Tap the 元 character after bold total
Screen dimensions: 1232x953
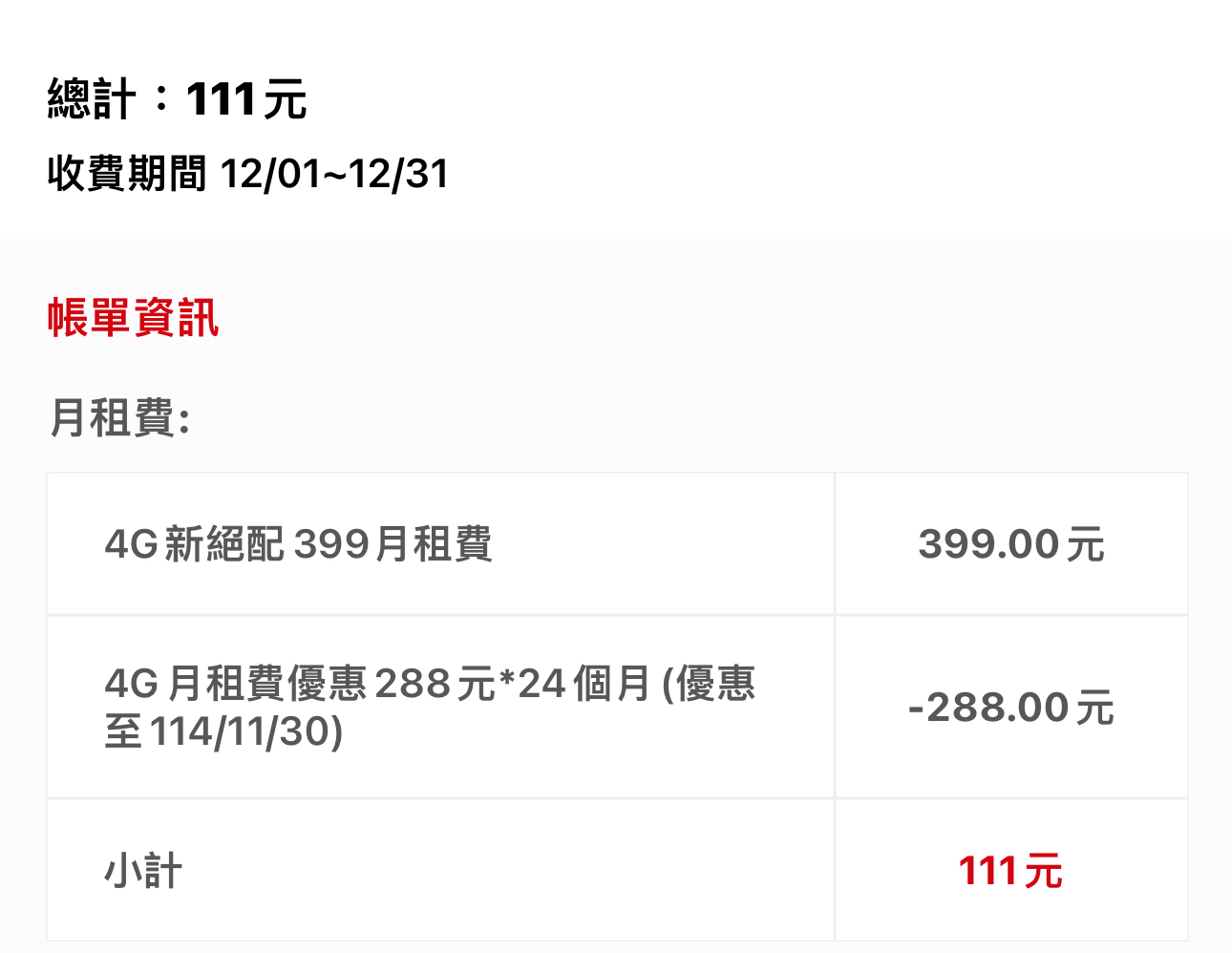pyautogui.click(x=285, y=101)
